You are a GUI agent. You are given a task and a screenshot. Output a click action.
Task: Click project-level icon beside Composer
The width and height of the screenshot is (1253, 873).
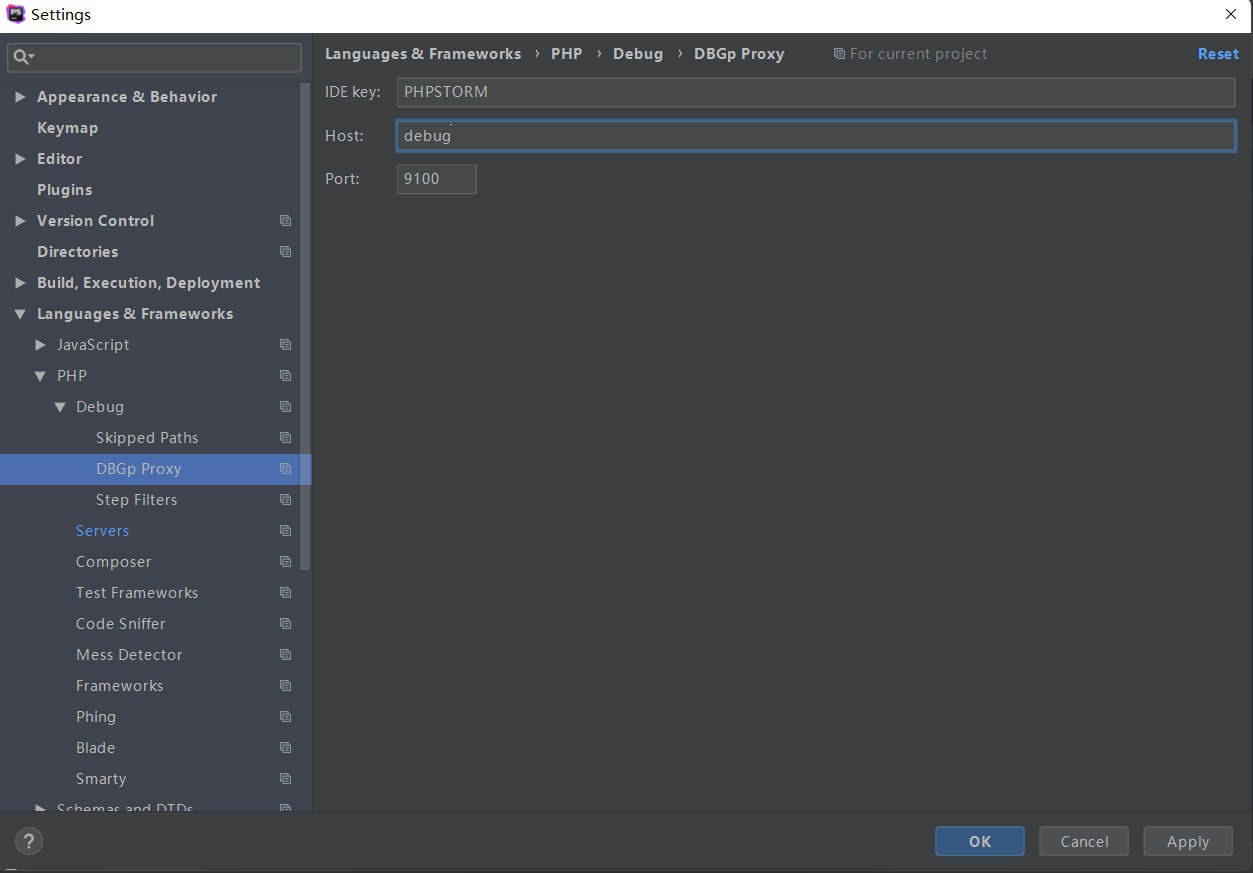tap(286, 562)
